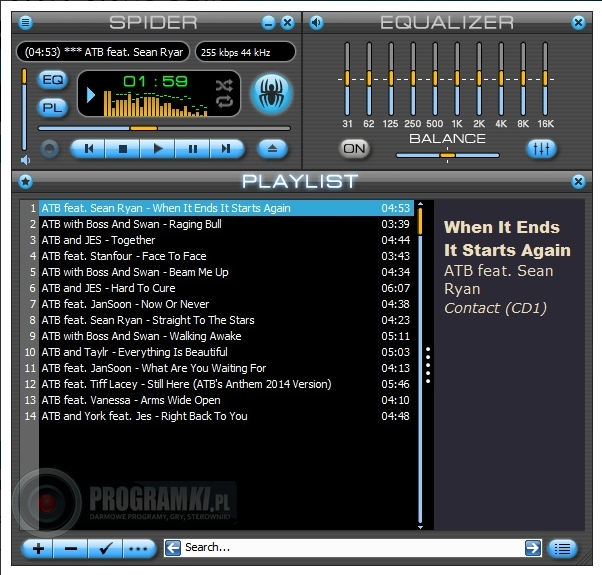Open the playlist favorites star icon
The height and width of the screenshot is (575, 602).
pyautogui.click(x=25, y=181)
